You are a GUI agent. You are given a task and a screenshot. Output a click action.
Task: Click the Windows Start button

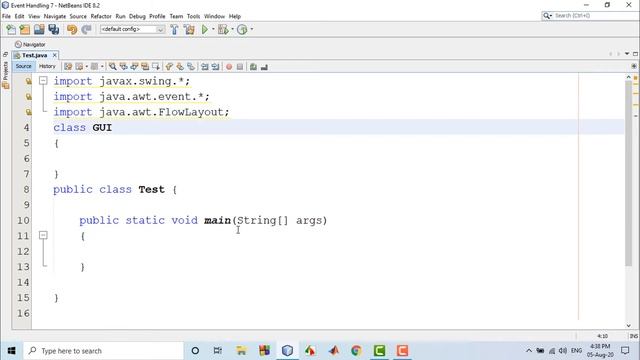coord(11,351)
